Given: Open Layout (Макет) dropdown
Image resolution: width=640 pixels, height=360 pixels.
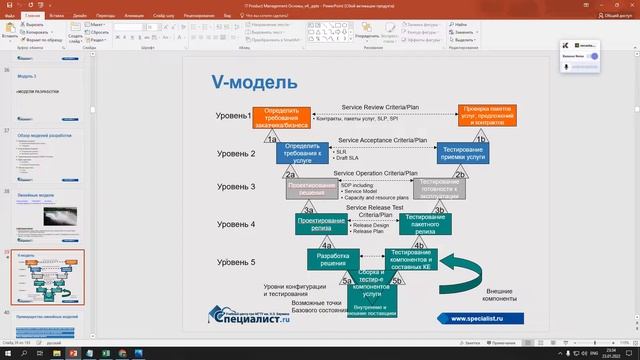Looking at the screenshot, I should point(96,24).
